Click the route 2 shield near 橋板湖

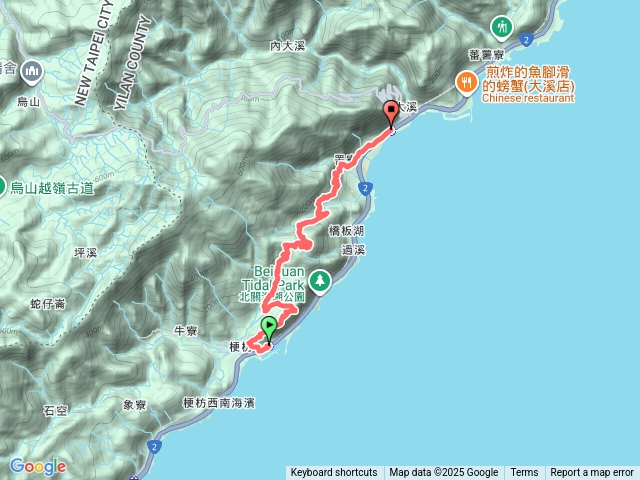click(365, 188)
